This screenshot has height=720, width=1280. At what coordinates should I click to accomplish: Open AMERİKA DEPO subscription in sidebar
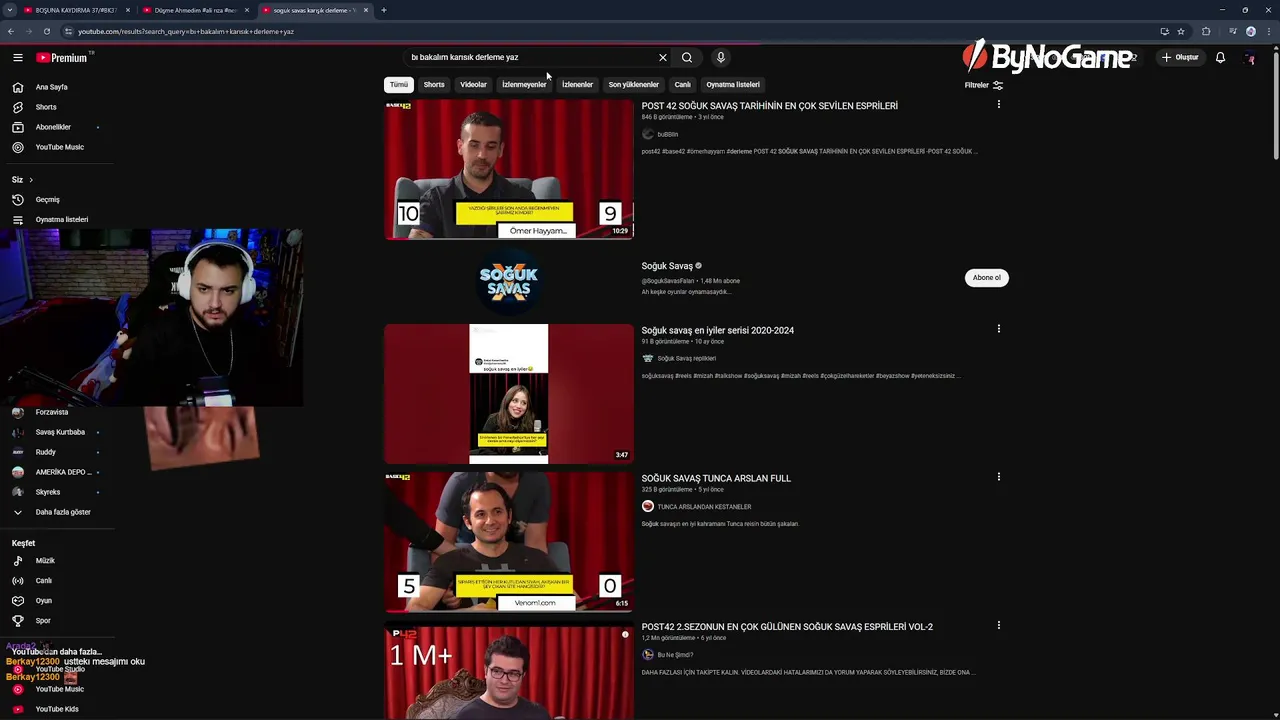[x=63, y=472]
